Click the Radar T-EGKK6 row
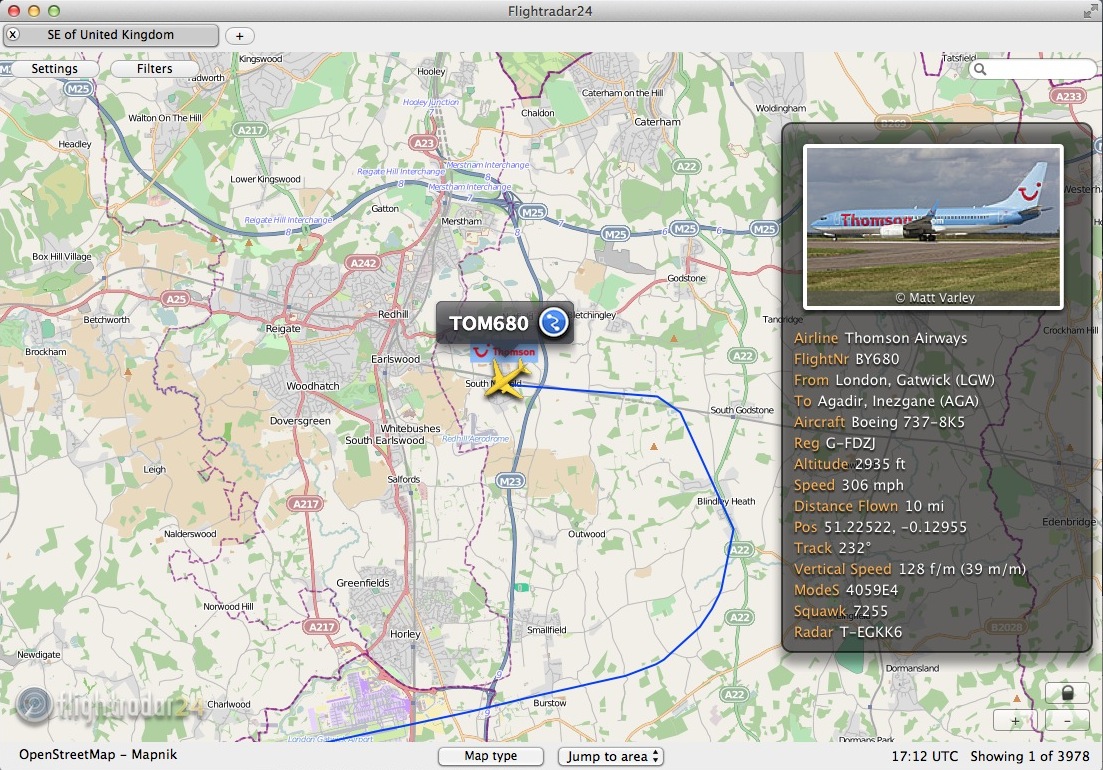The height and width of the screenshot is (770, 1103). tap(848, 632)
